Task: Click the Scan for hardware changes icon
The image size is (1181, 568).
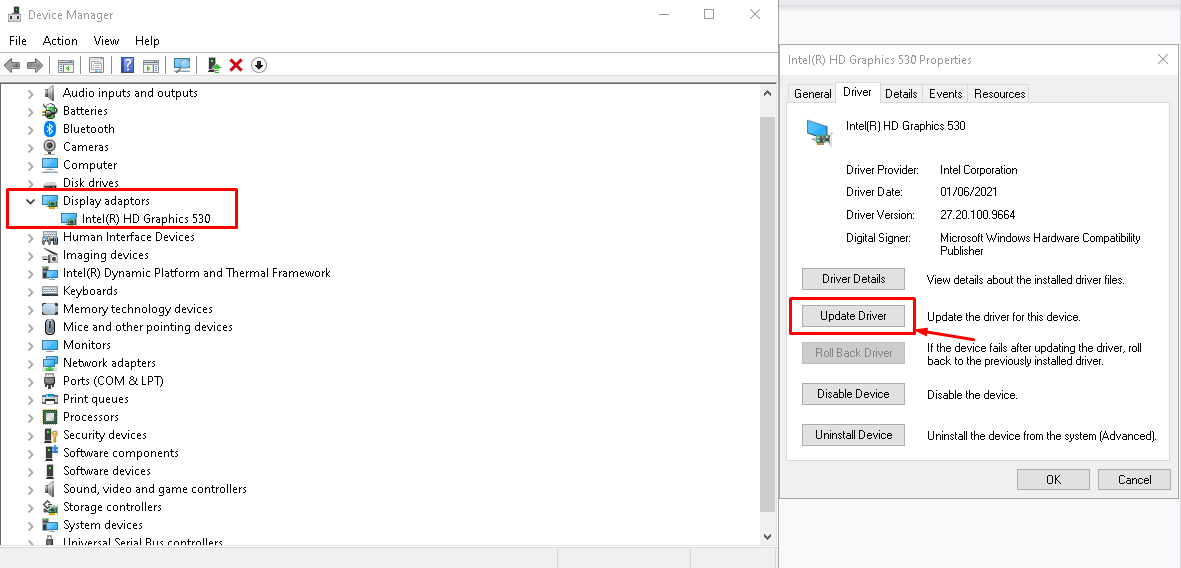Action: point(182,66)
